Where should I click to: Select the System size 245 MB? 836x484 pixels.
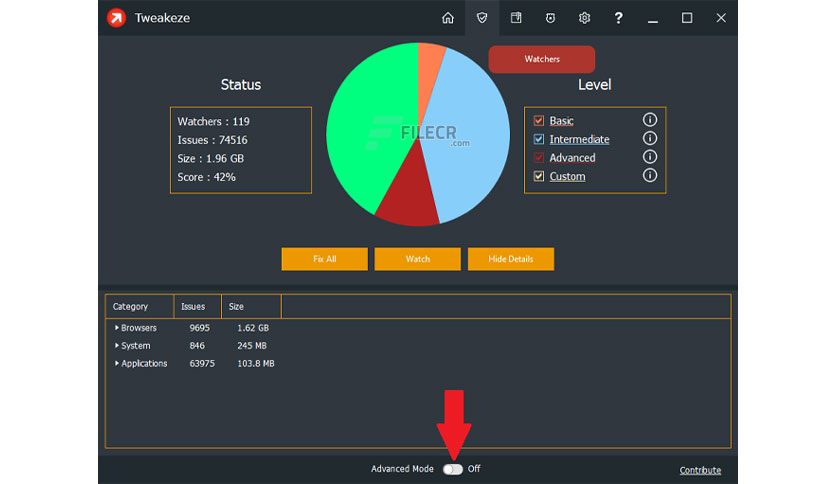click(252, 345)
